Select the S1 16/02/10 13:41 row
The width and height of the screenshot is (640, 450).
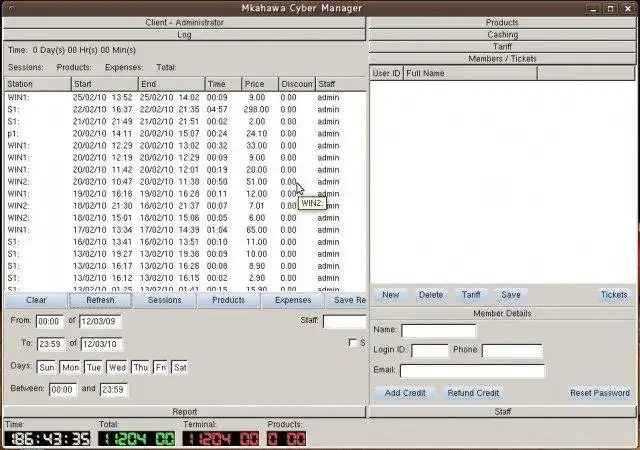(185, 242)
